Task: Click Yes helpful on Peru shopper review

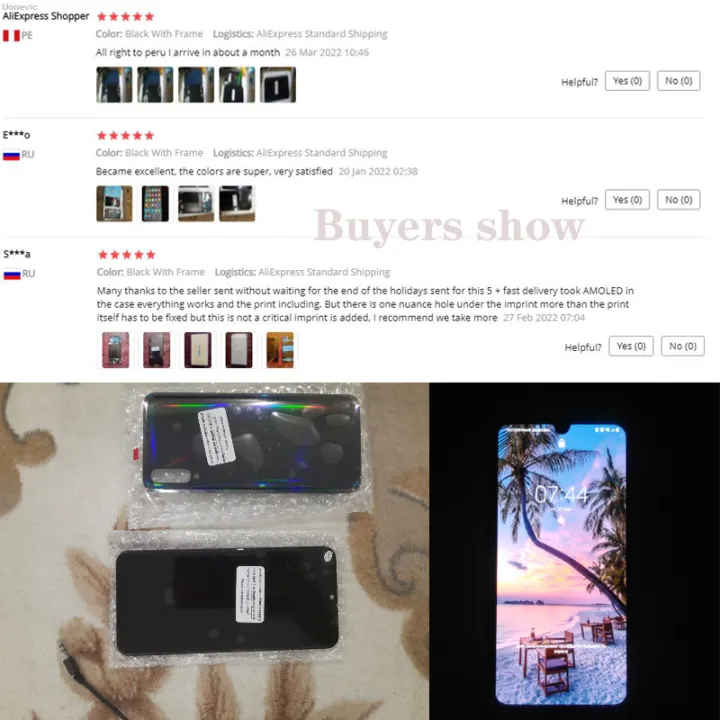Action: (x=627, y=81)
